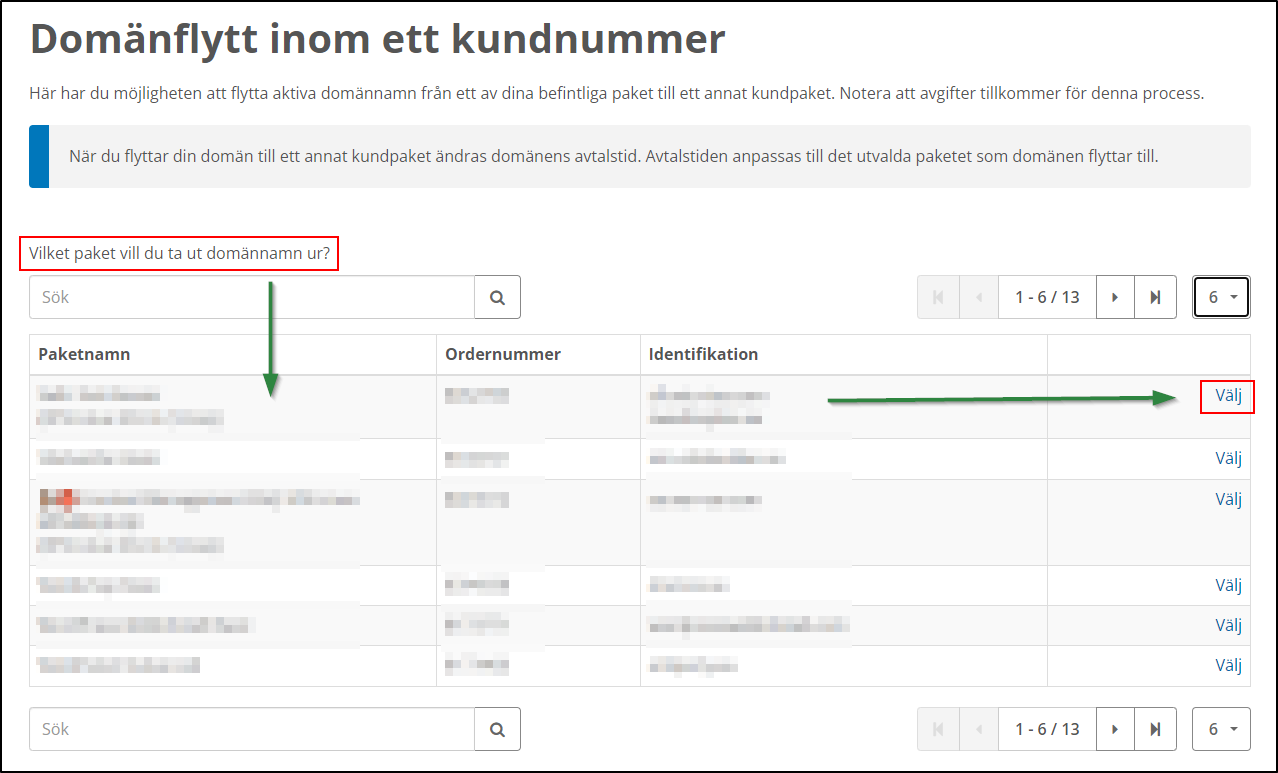Click the previous-page arrow in the bottom paginator
The width and height of the screenshot is (1278, 773).
[977, 729]
